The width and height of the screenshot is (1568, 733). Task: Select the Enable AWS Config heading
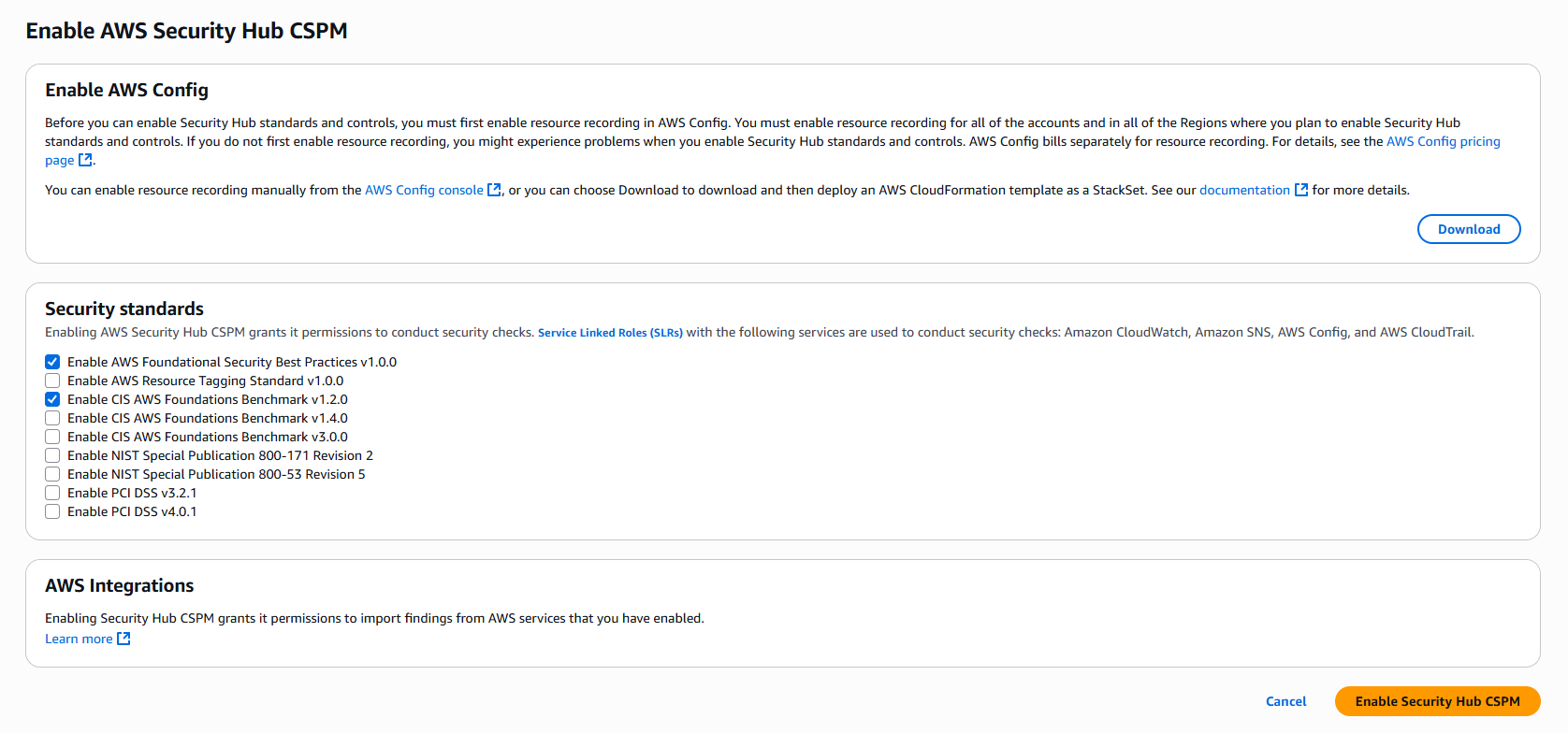pos(126,90)
